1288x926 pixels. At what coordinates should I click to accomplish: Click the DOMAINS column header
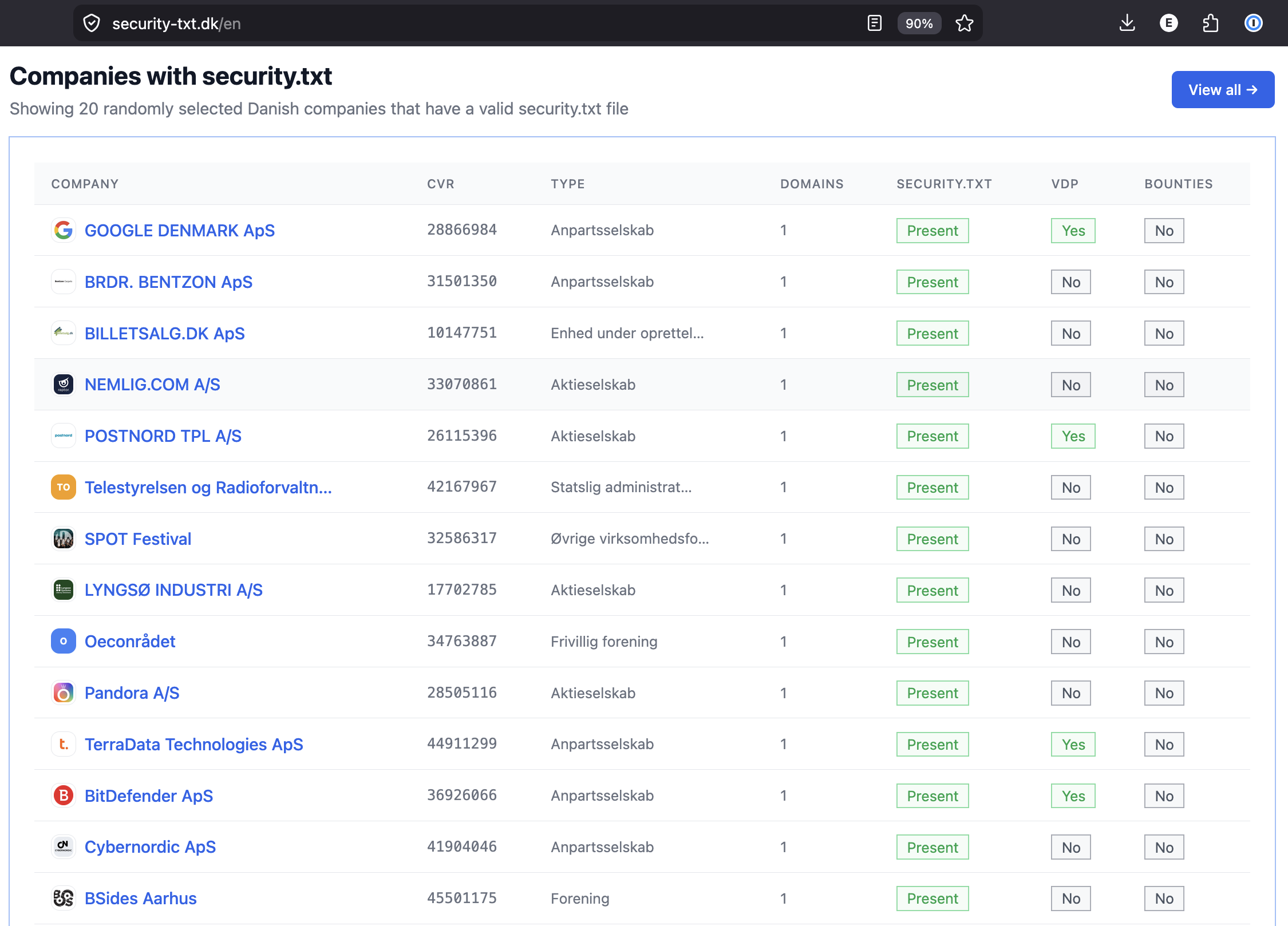(x=812, y=184)
